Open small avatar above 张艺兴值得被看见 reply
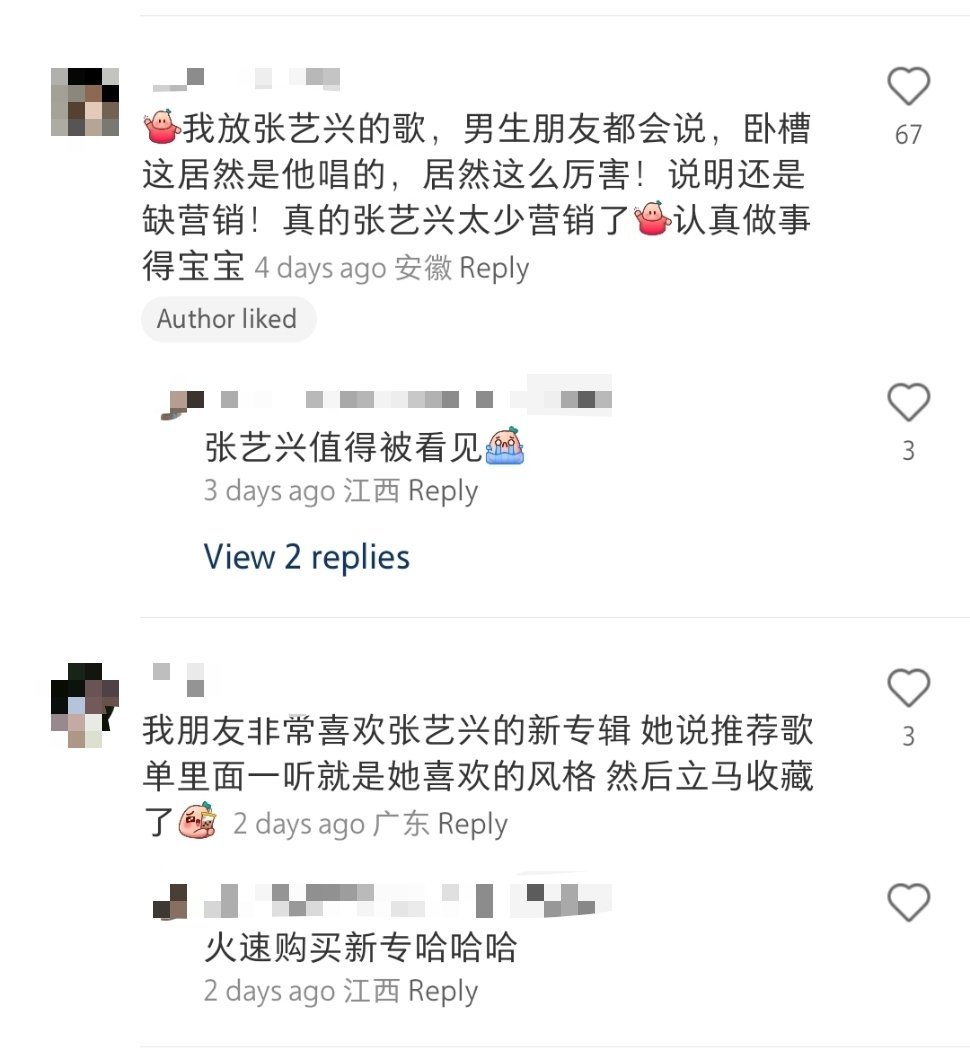This screenshot has width=970, height=1063. point(182,404)
